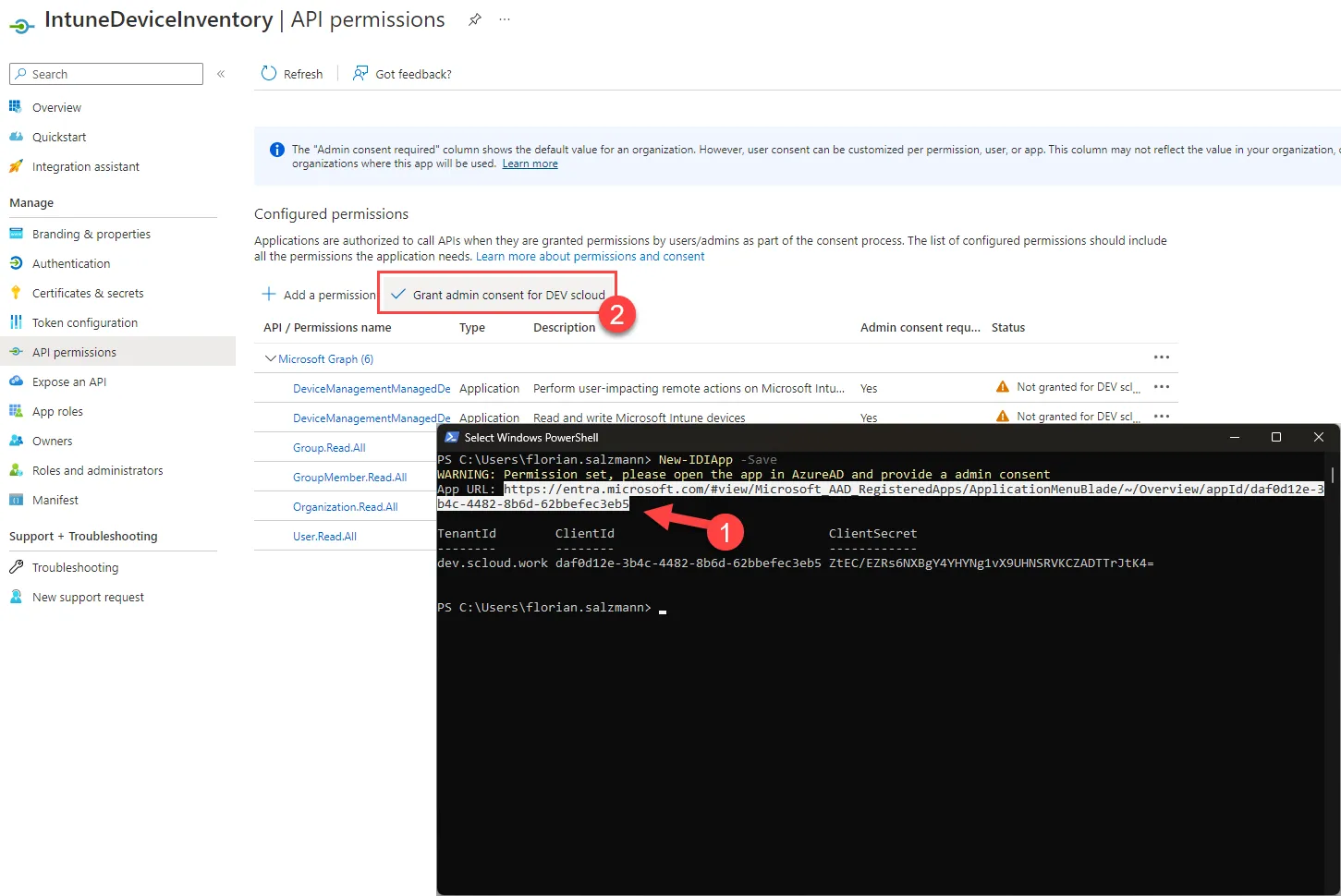1341x896 pixels.
Task: Click the Quickstart cloud icon
Action: point(16,137)
